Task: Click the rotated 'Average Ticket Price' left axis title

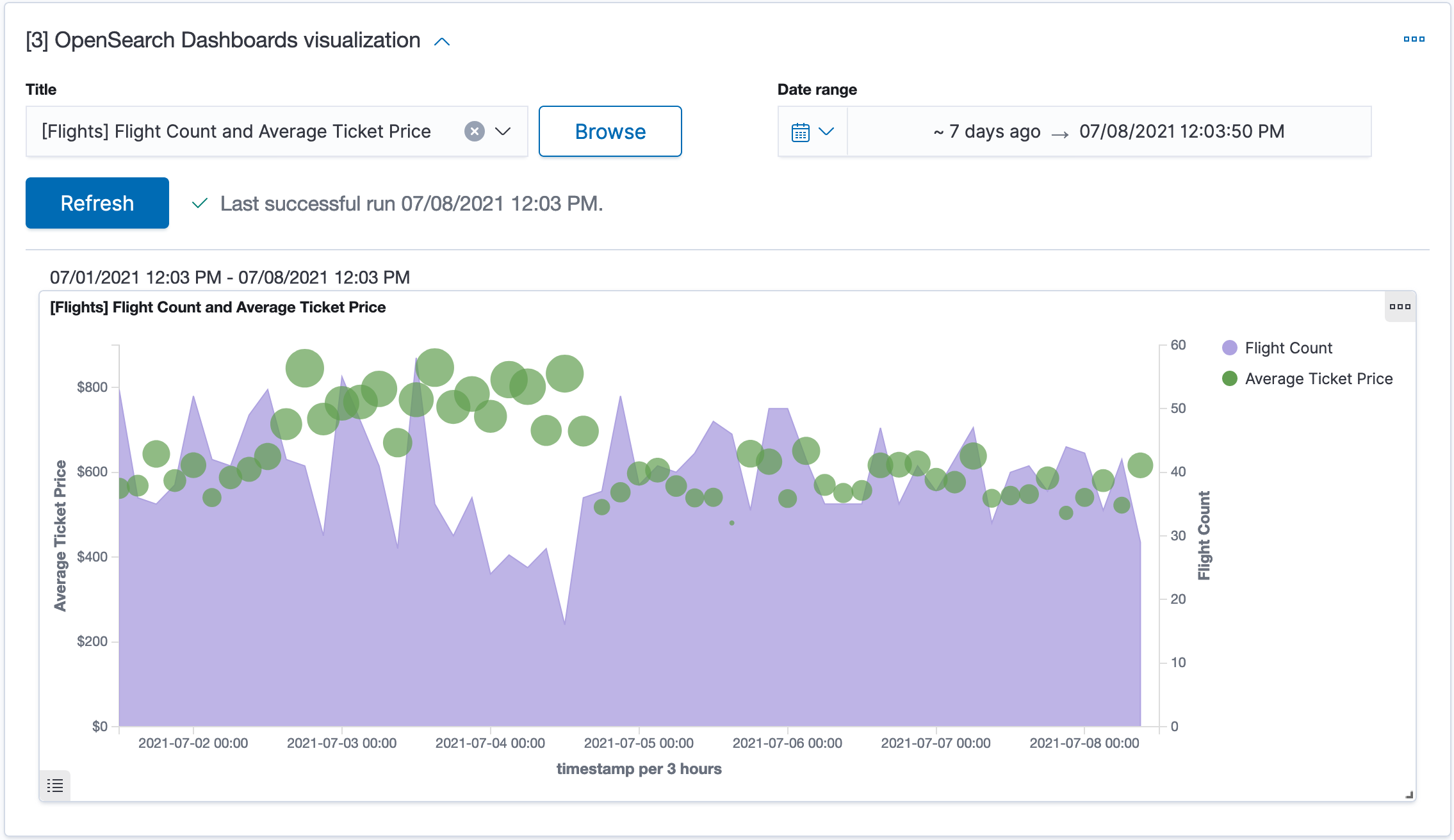Action: (x=60, y=535)
